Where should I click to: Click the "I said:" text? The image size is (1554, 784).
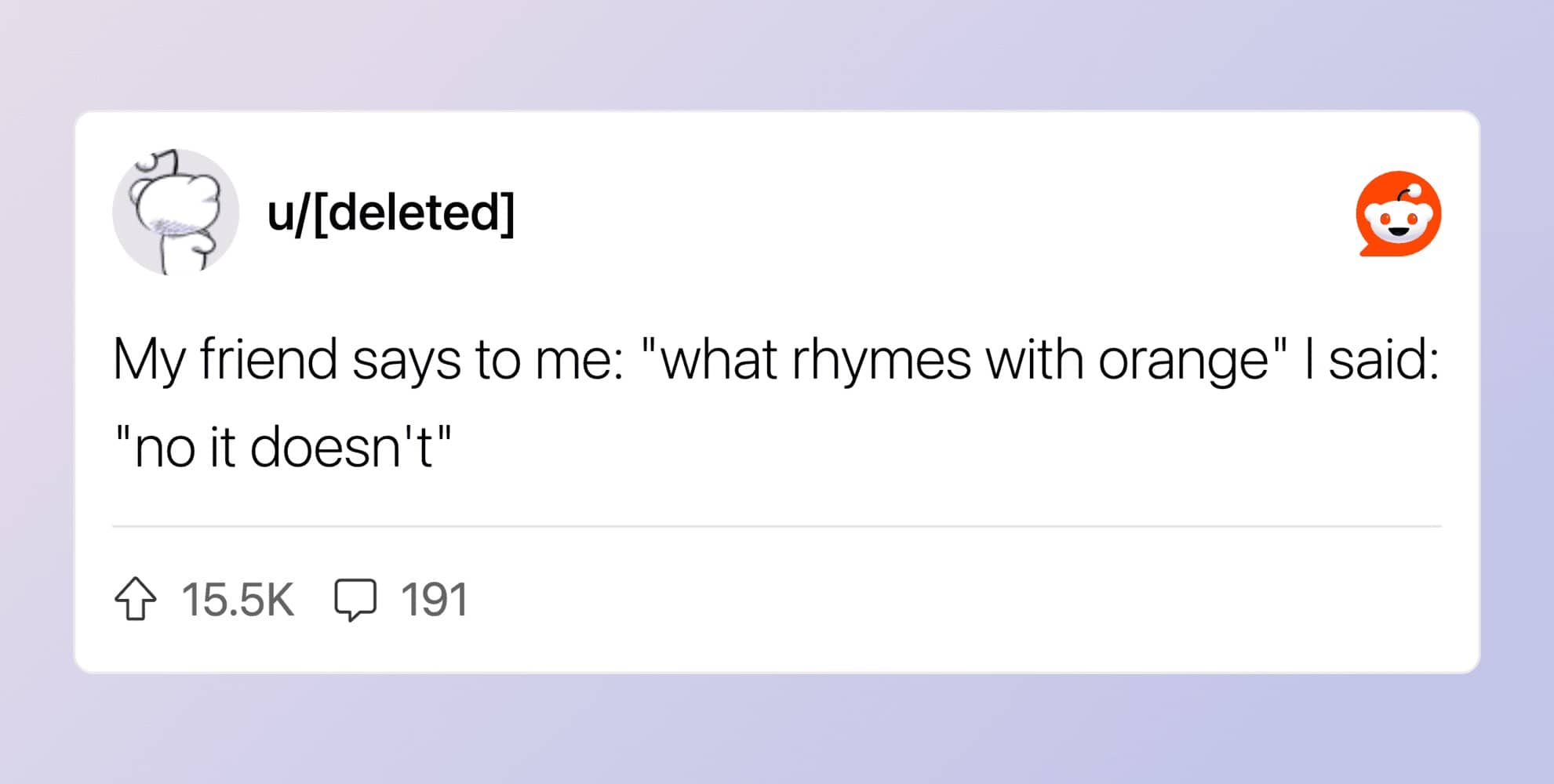click(1371, 360)
